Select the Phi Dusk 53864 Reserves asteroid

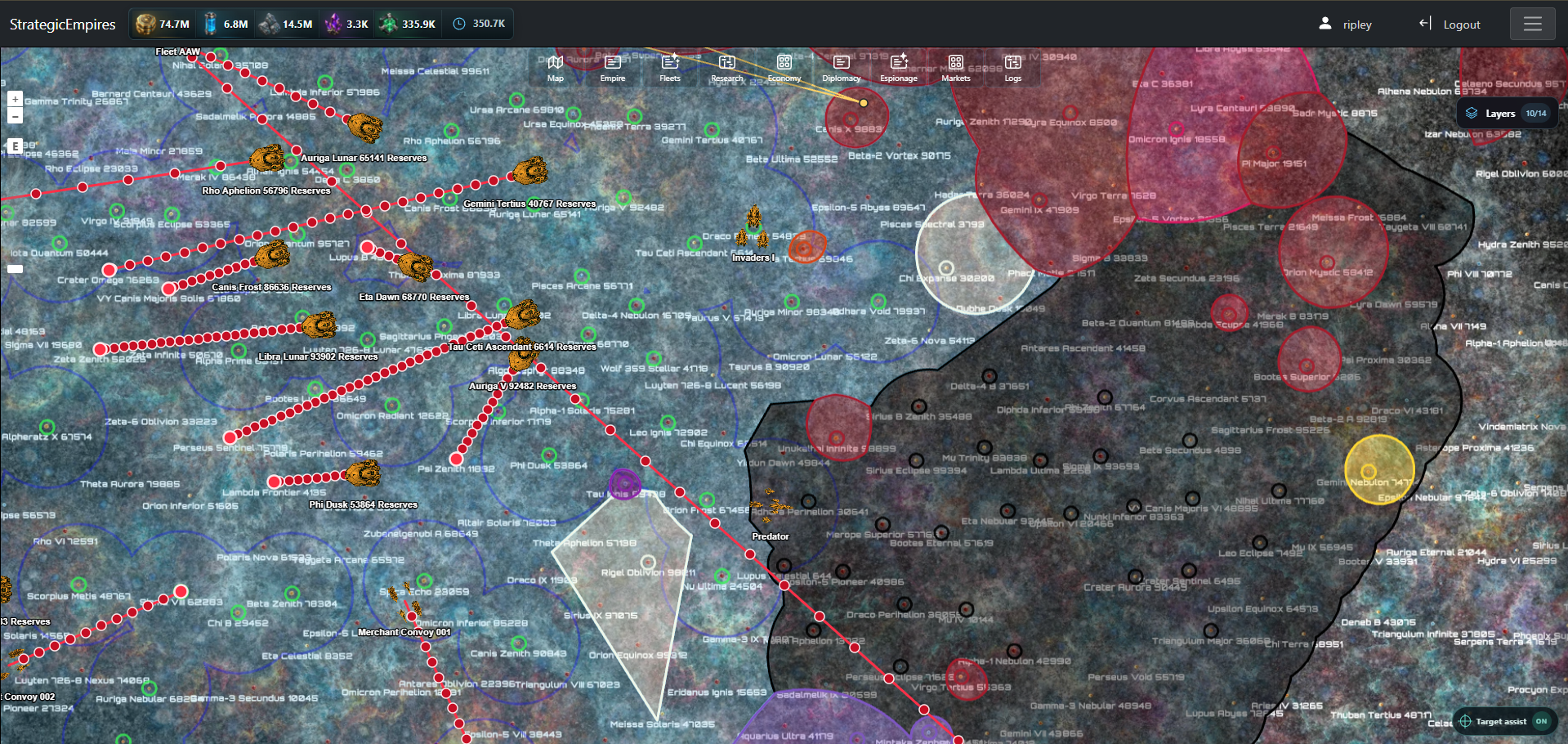(x=363, y=473)
